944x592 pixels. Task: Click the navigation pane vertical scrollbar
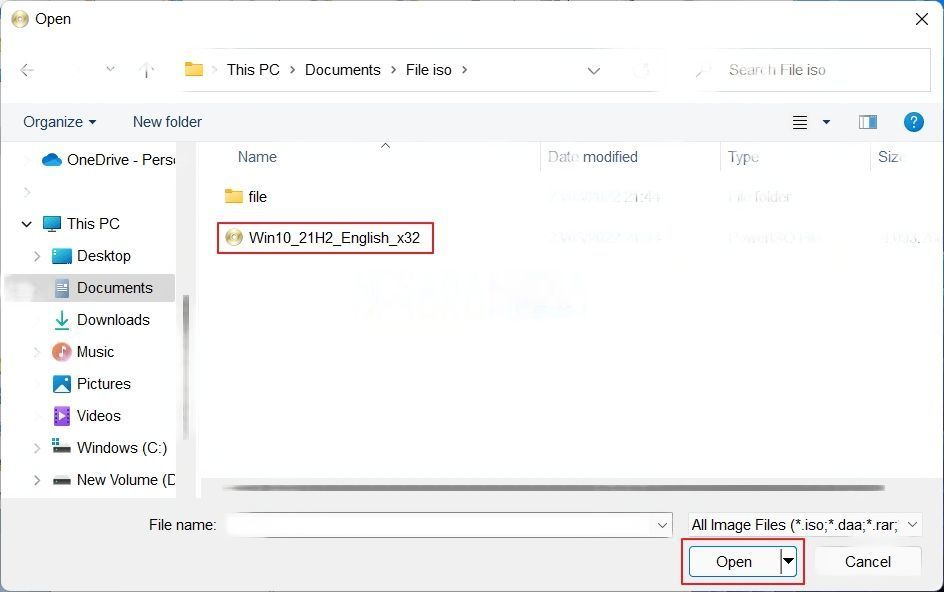pyautogui.click(x=185, y=367)
